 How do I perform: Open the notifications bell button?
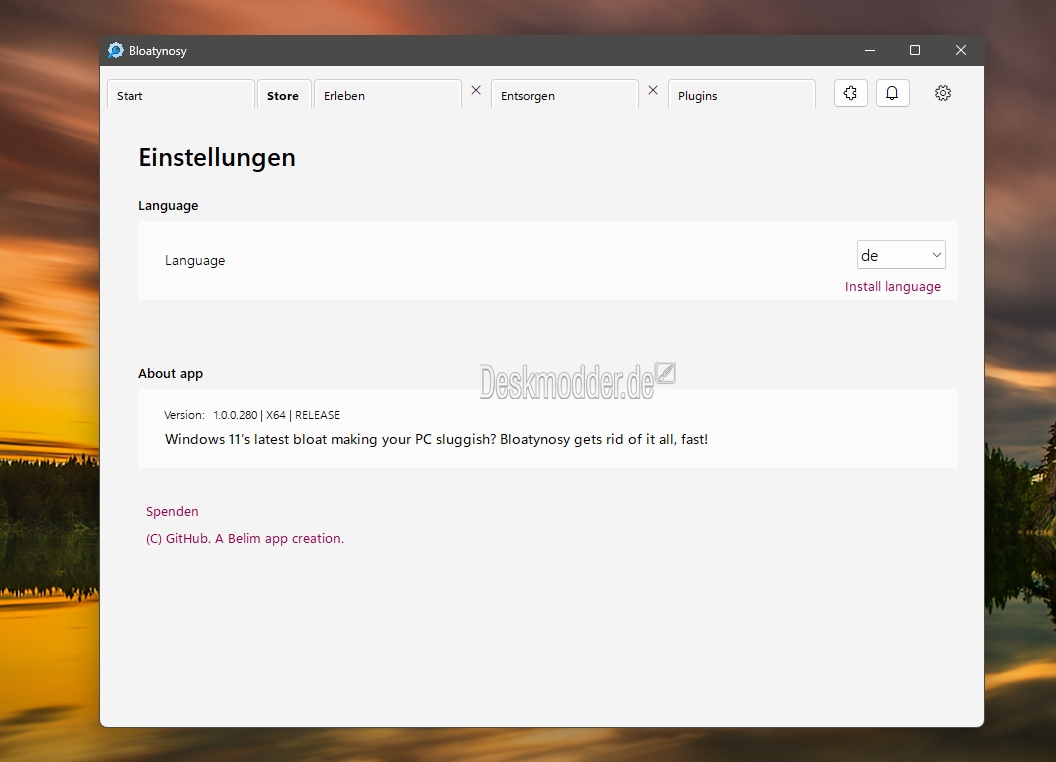point(892,93)
